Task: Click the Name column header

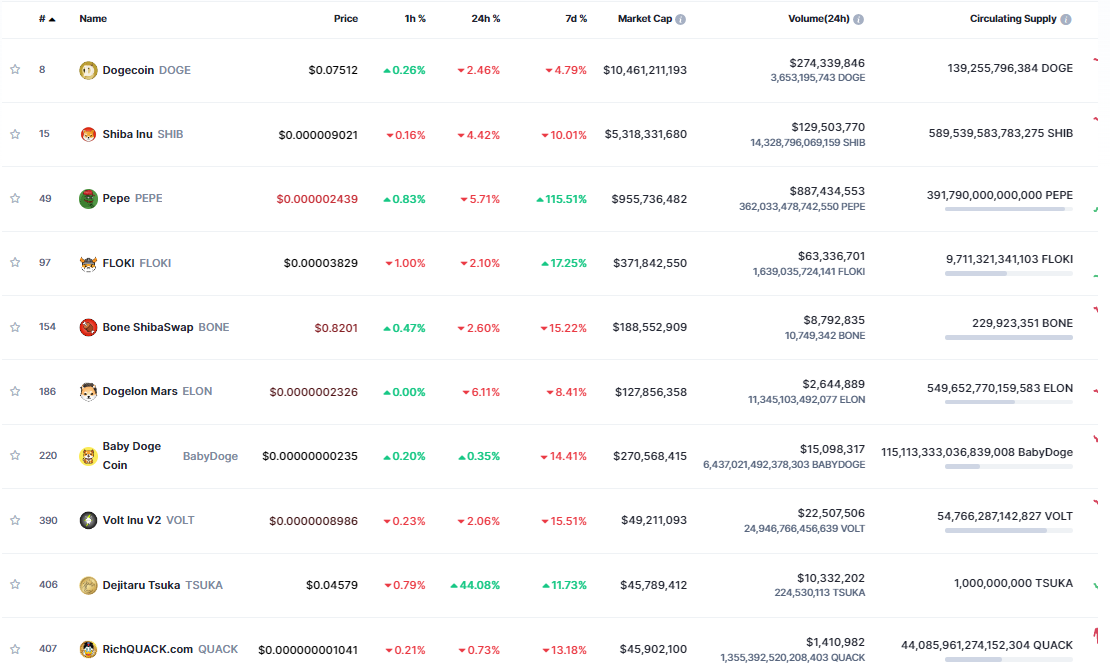Action: (93, 19)
